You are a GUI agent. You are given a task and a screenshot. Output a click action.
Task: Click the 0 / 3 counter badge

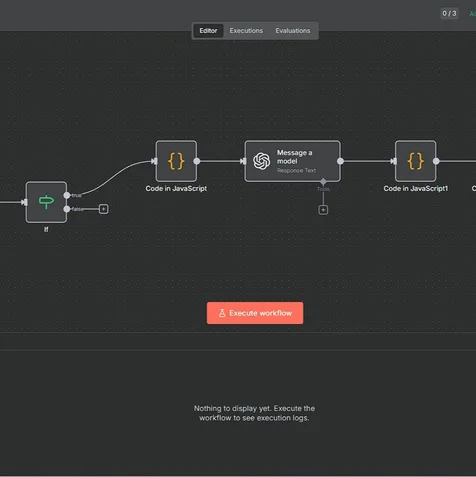coord(449,14)
